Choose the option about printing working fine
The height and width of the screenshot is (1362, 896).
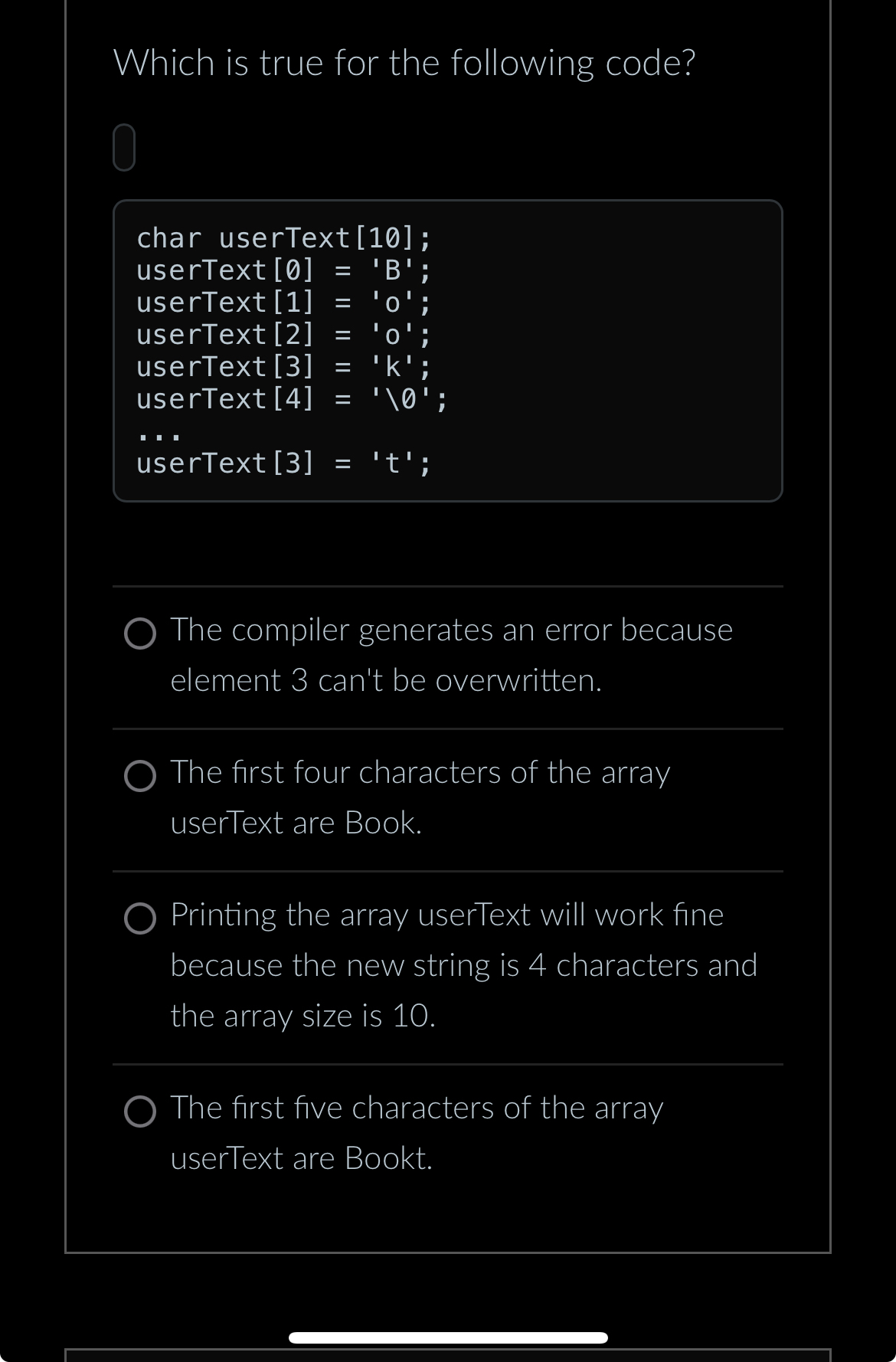click(142, 919)
